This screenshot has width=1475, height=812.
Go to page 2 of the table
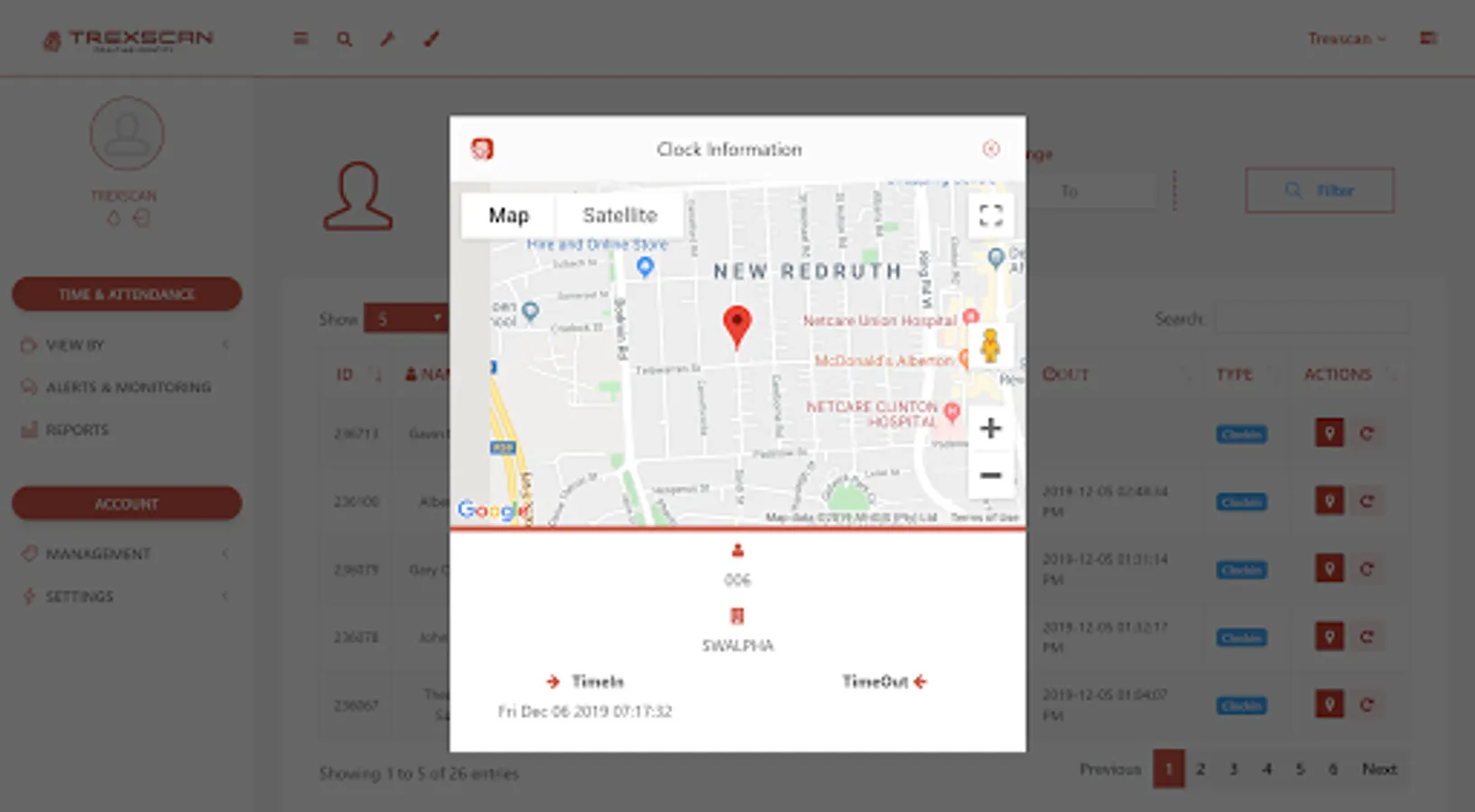[1201, 770]
